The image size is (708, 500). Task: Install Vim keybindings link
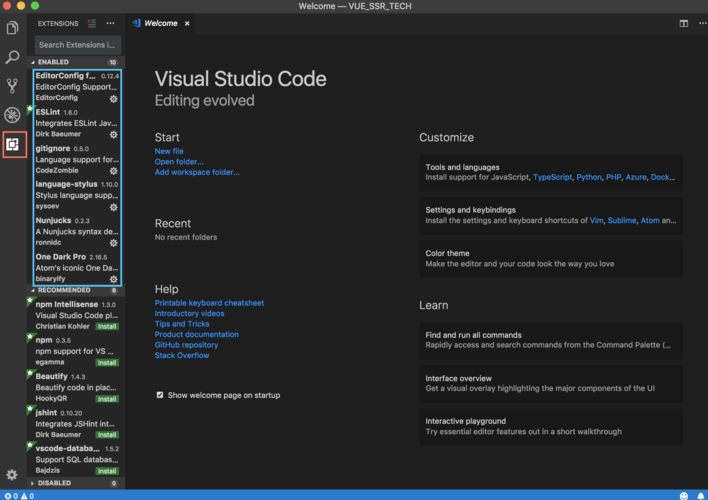tap(596, 220)
